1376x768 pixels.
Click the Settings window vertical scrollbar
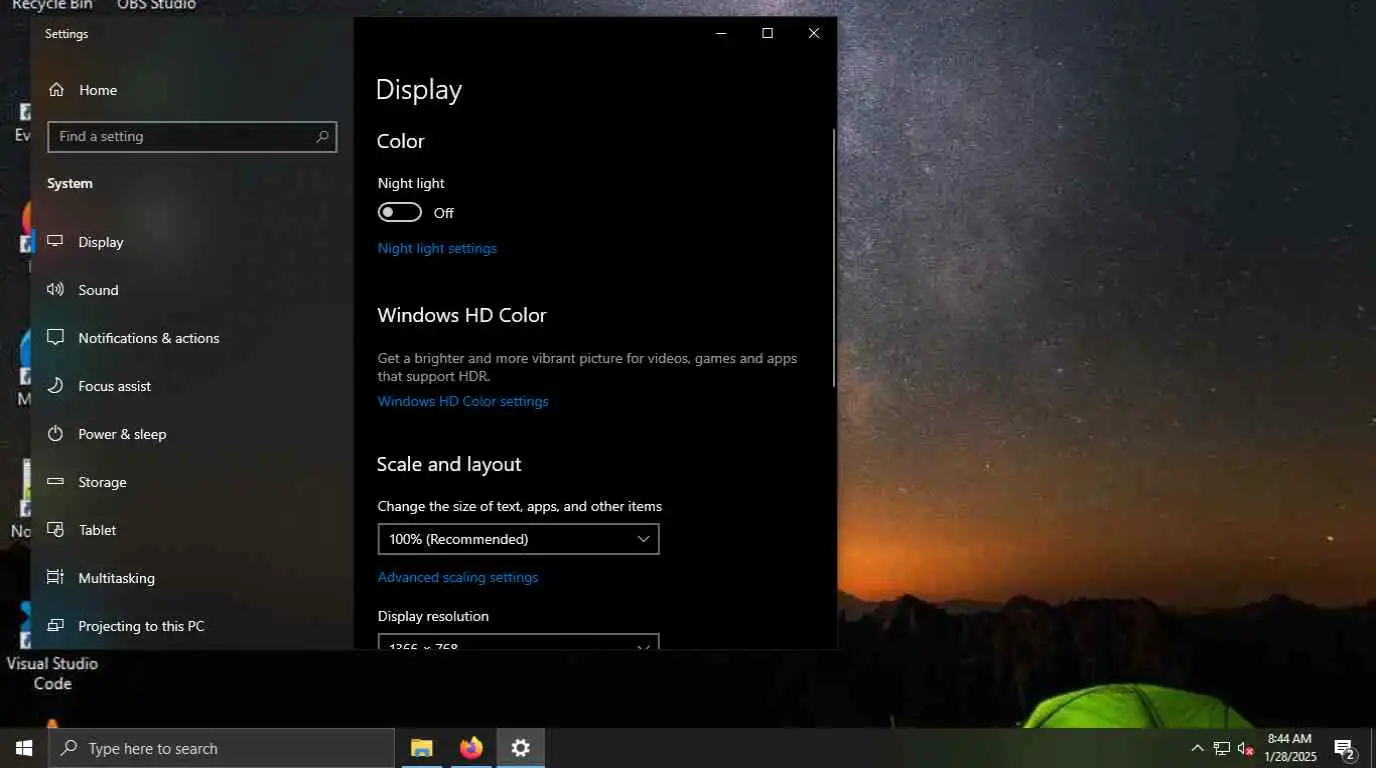click(834, 258)
